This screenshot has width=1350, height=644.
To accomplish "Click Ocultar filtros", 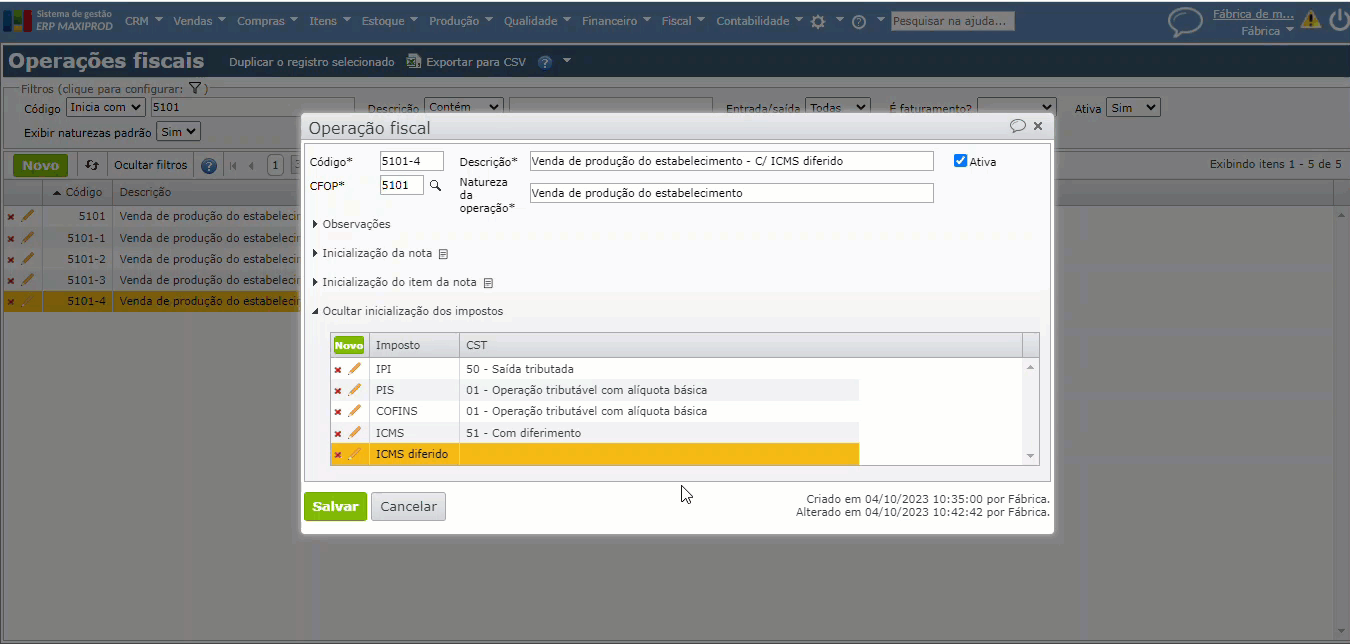I will click(x=150, y=165).
